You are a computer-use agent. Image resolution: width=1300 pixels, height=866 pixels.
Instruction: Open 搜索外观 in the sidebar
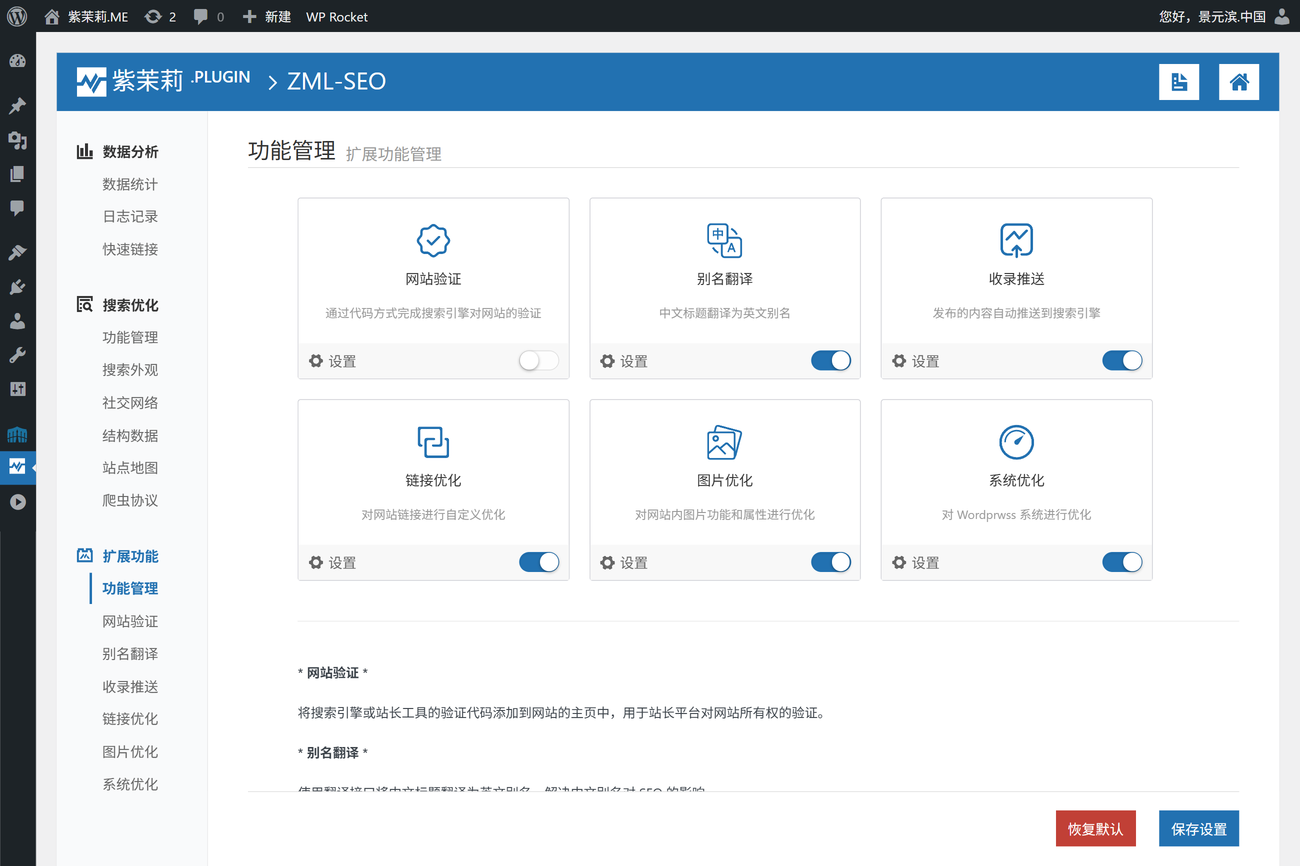coord(130,370)
